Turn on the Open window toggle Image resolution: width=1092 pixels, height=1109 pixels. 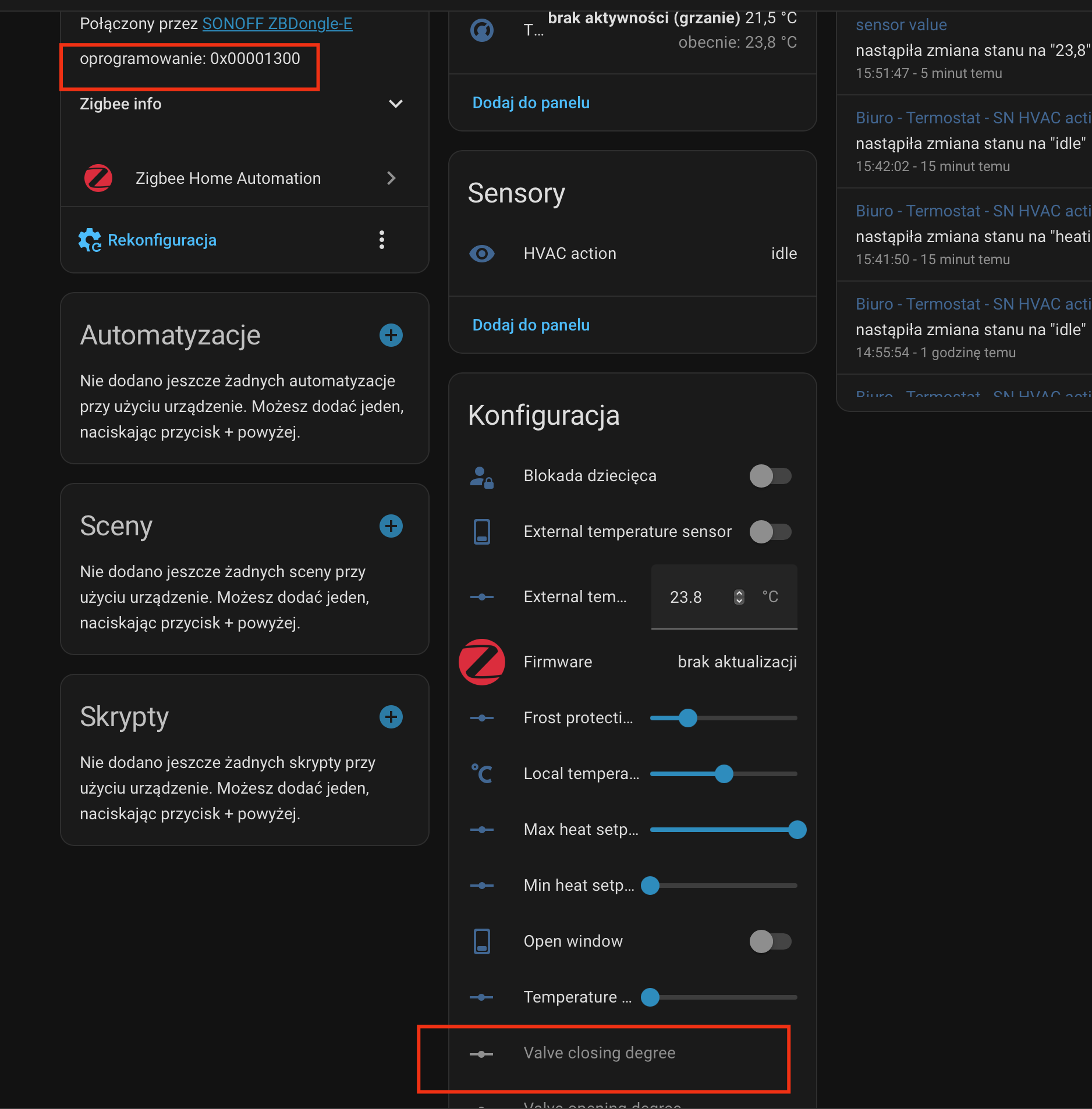[x=770, y=941]
